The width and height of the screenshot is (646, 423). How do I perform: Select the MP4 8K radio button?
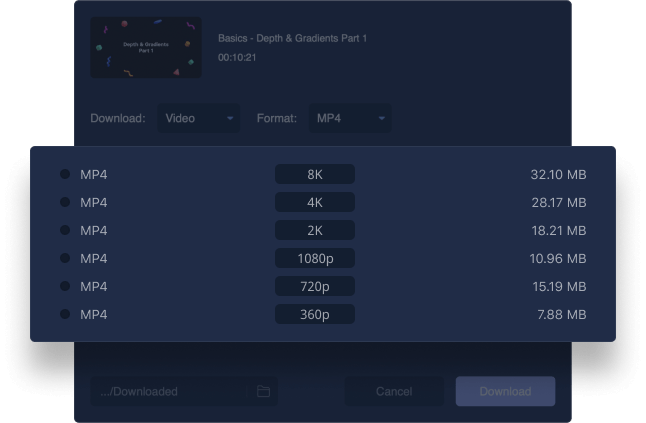(65, 174)
